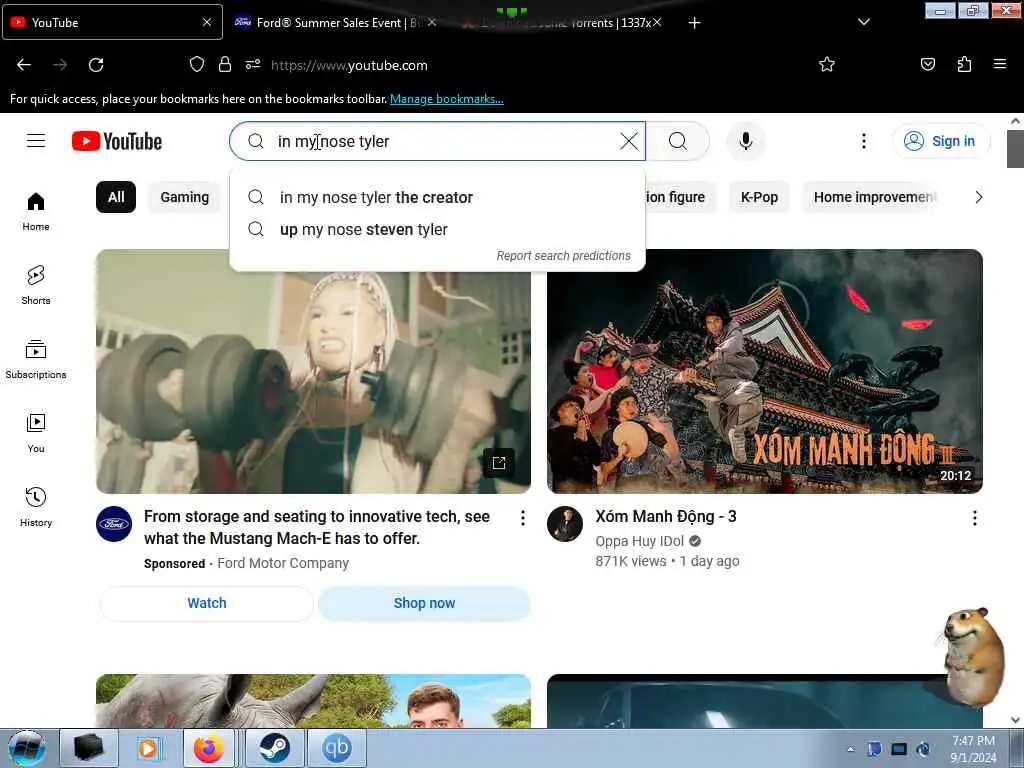The width and height of the screenshot is (1024, 768).
Task: Select the Home improvement chip
Action: (873, 197)
